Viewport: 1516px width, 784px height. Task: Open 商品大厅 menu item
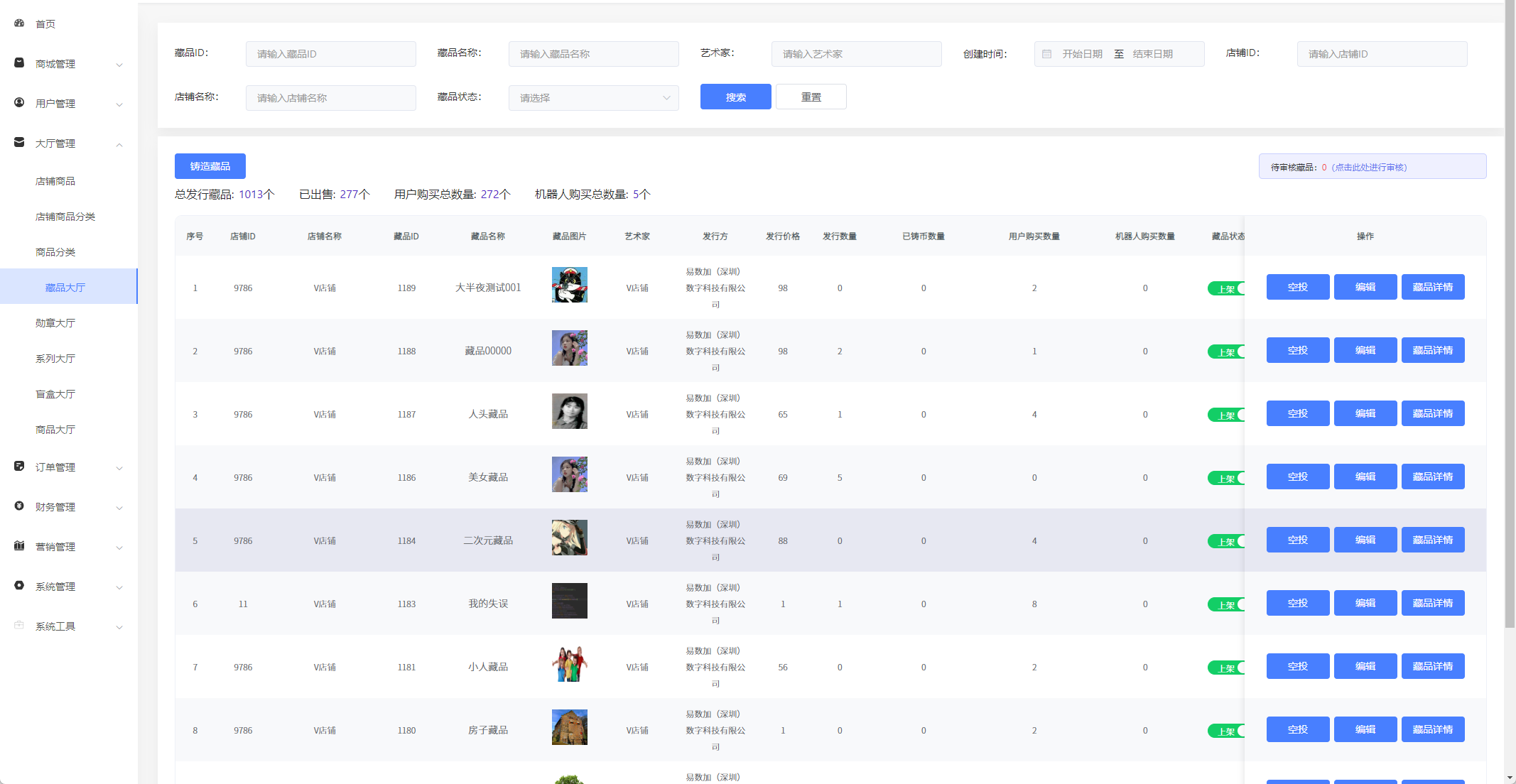point(69,430)
